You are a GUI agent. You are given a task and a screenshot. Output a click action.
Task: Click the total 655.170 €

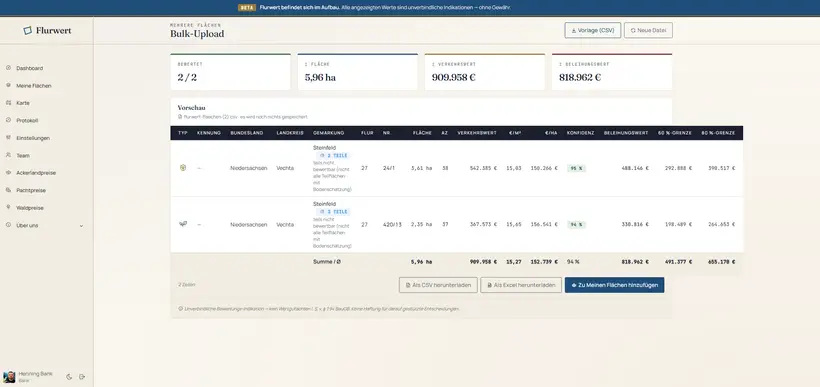pos(721,262)
